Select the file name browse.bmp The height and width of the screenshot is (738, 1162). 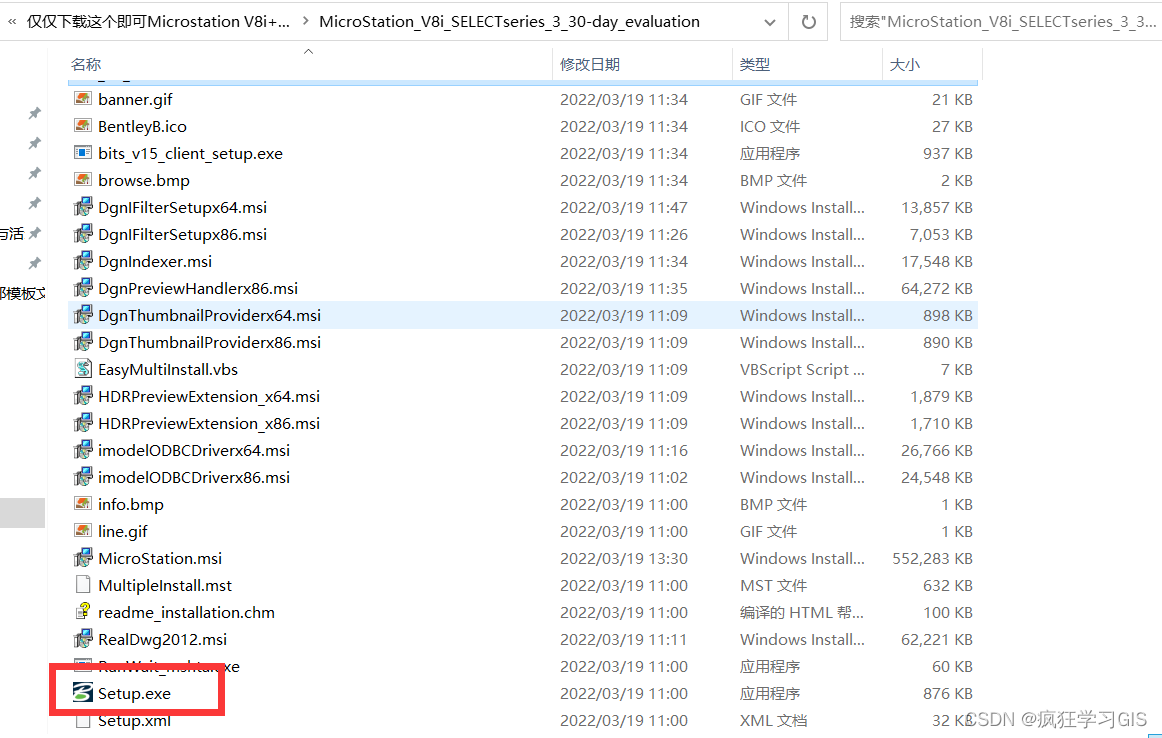[x=144, y=181]
